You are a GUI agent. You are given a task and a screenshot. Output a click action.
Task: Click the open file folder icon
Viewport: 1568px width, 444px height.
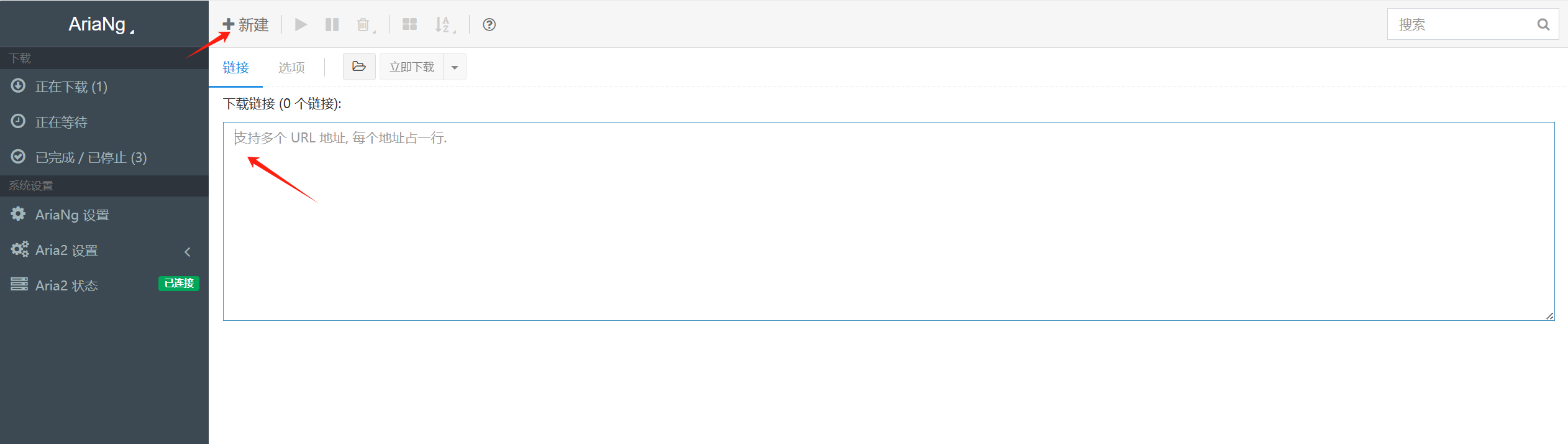pyautogui.click(x=359, y=67)
